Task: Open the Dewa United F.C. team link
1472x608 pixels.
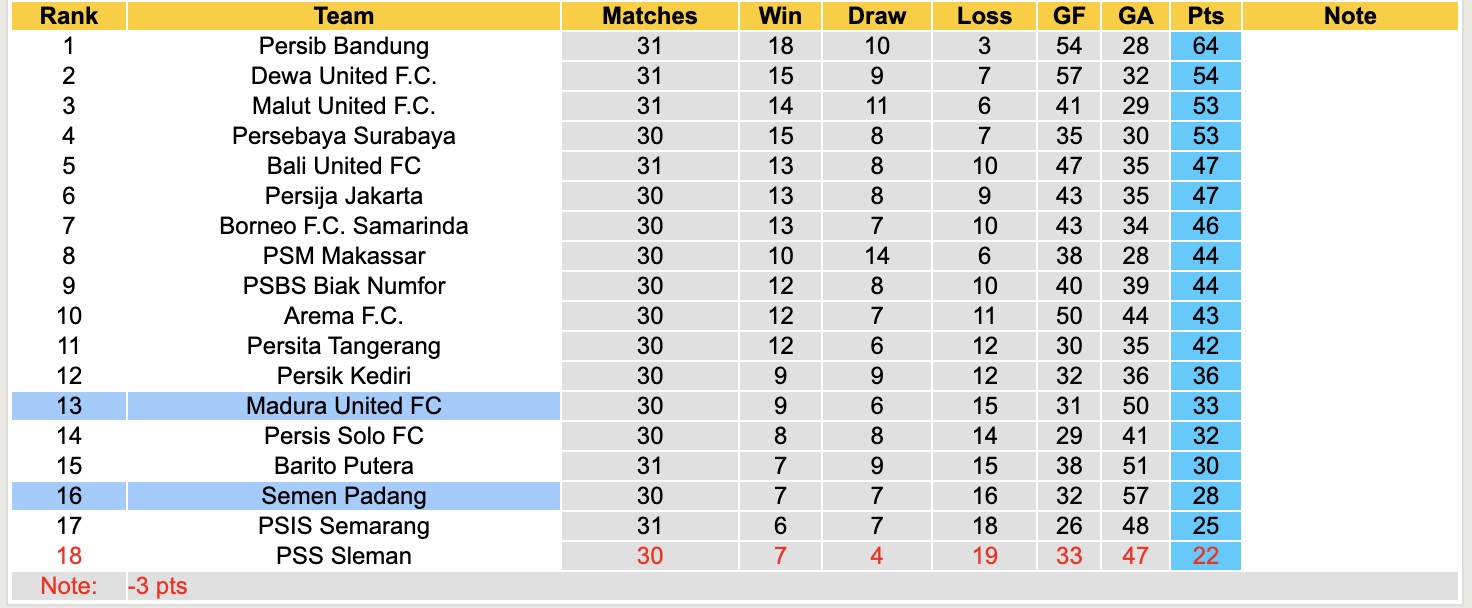Action: 343,76
